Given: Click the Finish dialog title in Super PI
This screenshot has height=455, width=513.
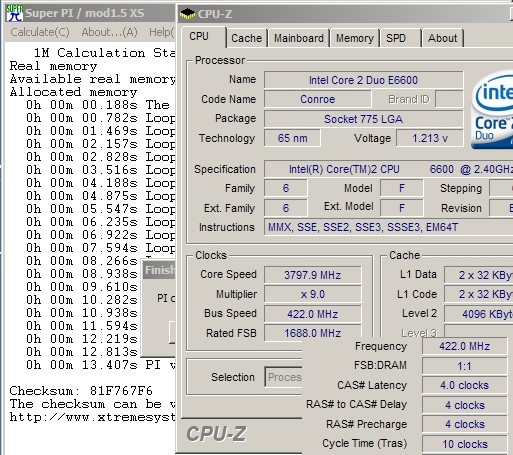Looking at the screenshot, I should (x=160, y=270).
